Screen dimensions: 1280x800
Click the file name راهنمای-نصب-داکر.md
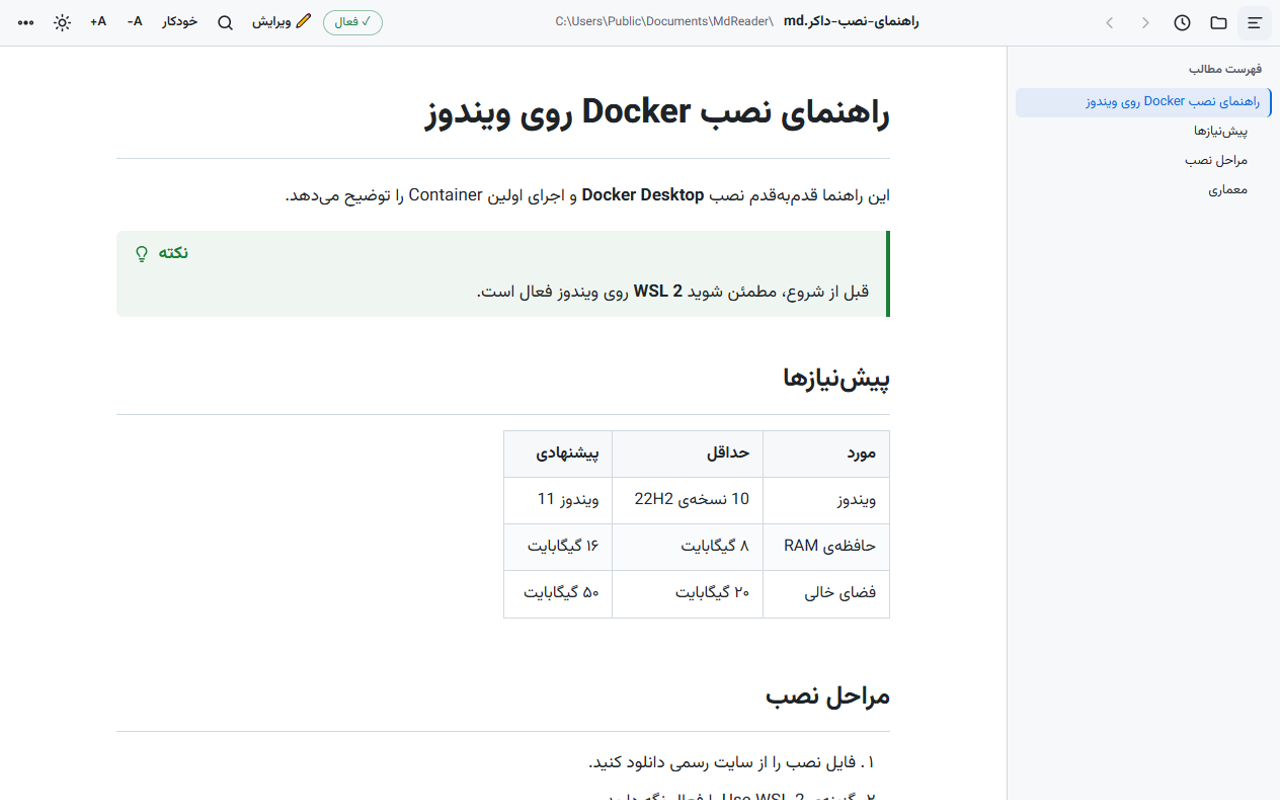[x=851, y=22]
